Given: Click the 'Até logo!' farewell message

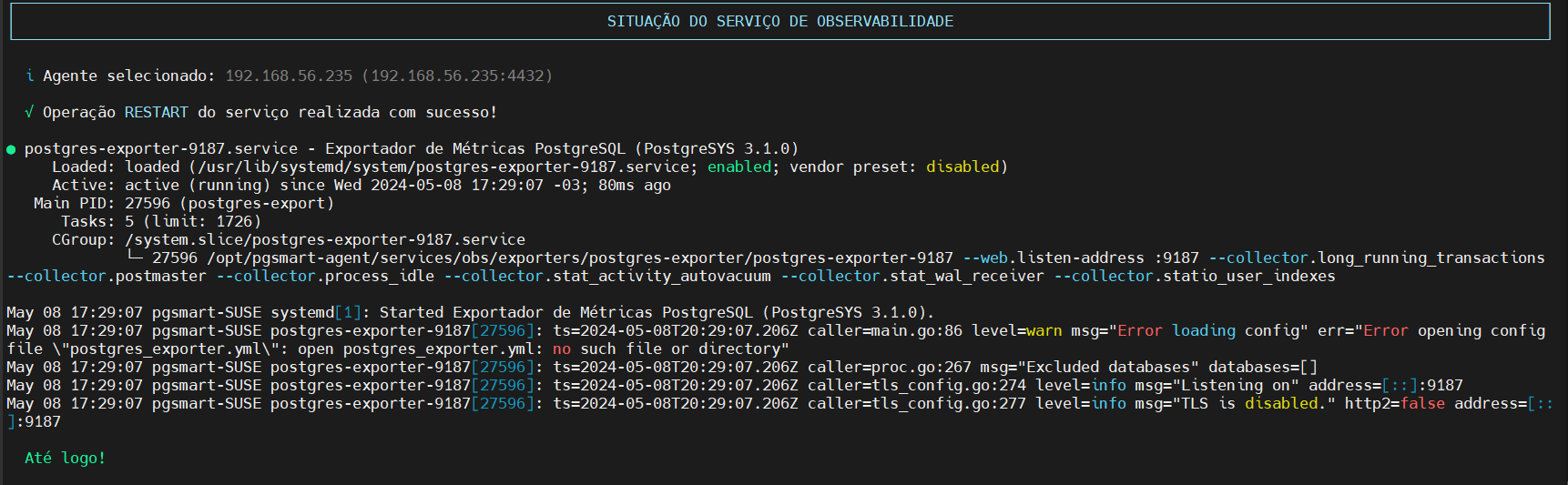Looking at the screenshot, I should coord(66,458).
